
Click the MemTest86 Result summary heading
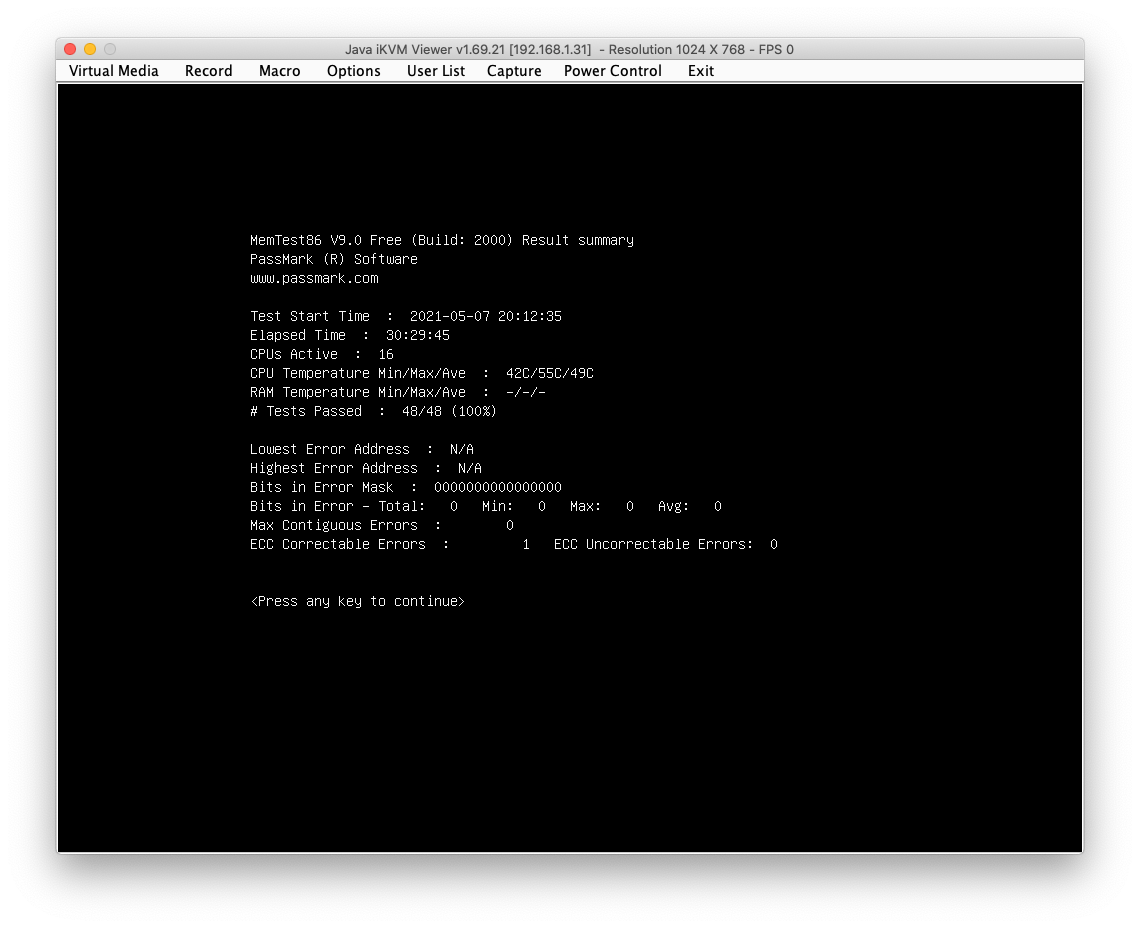pos(442,240)
